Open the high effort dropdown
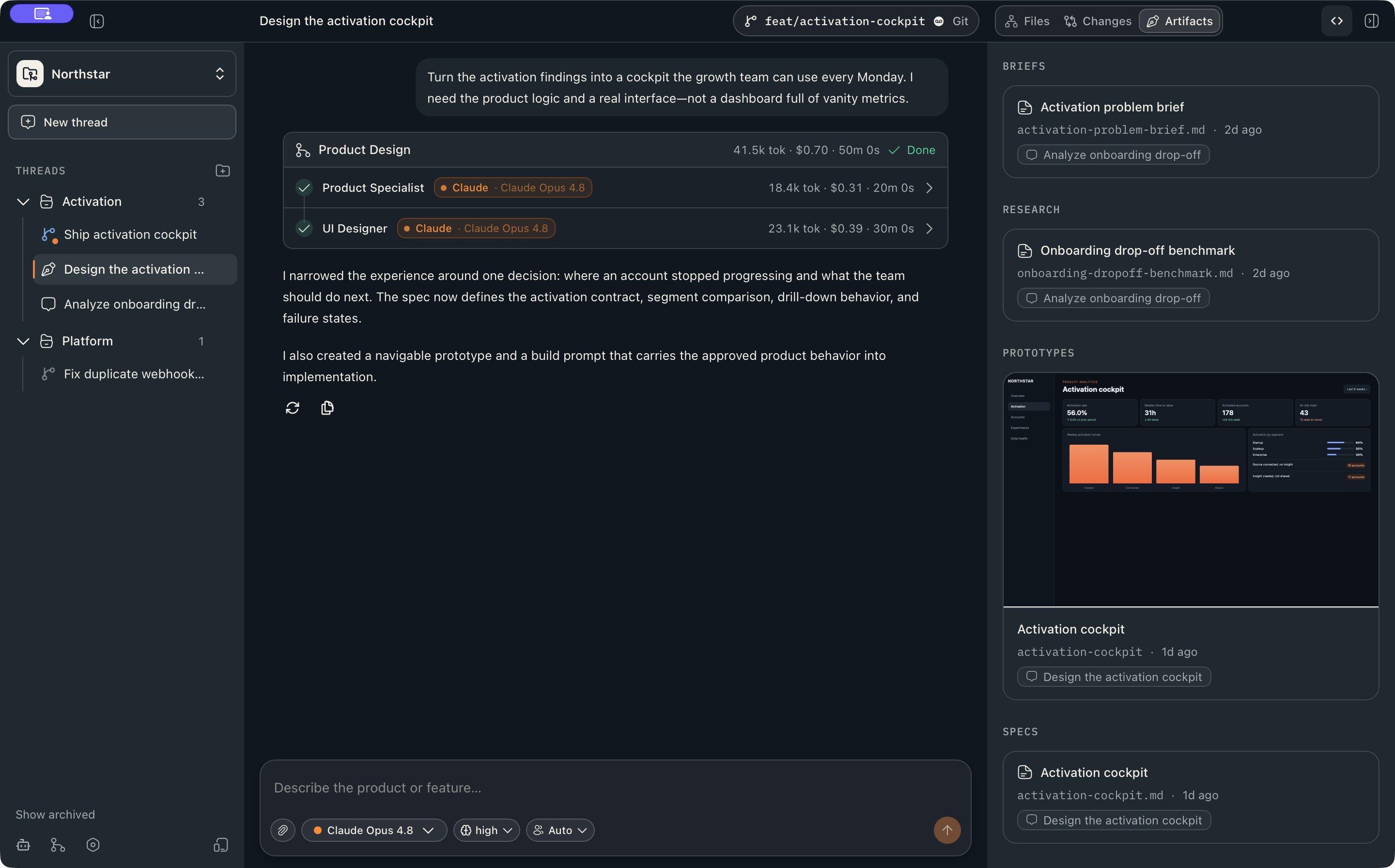Image resolution: width=1395 pixels, height=868 pixels. point(486,830)
